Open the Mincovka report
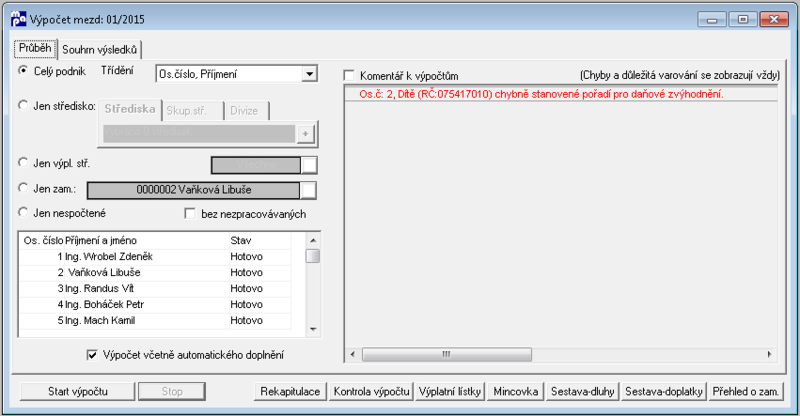Viewport: 800px width, 416px height. (x=516, y=391)
